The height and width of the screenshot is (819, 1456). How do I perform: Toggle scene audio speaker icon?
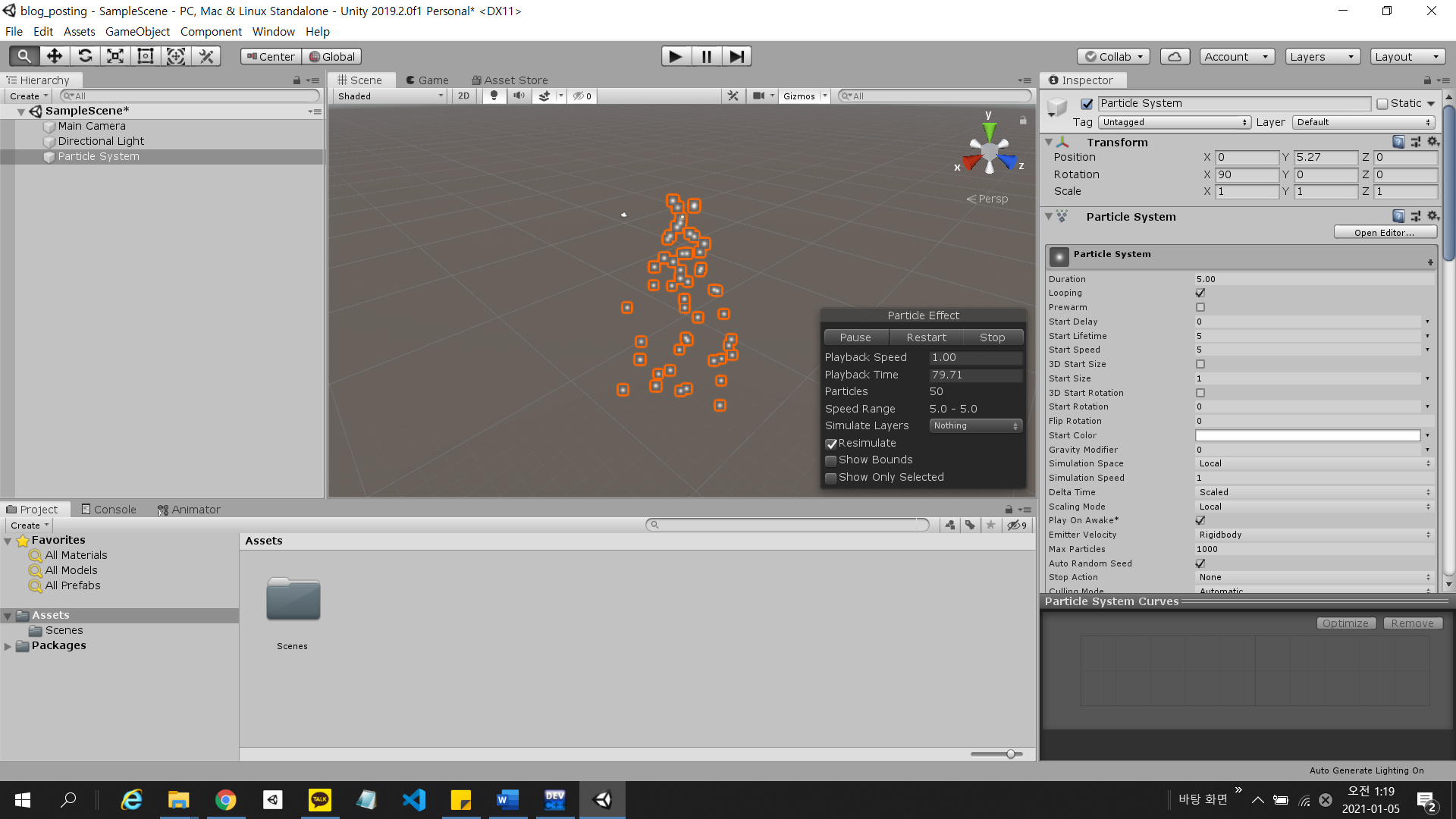(x=519, y=96)
